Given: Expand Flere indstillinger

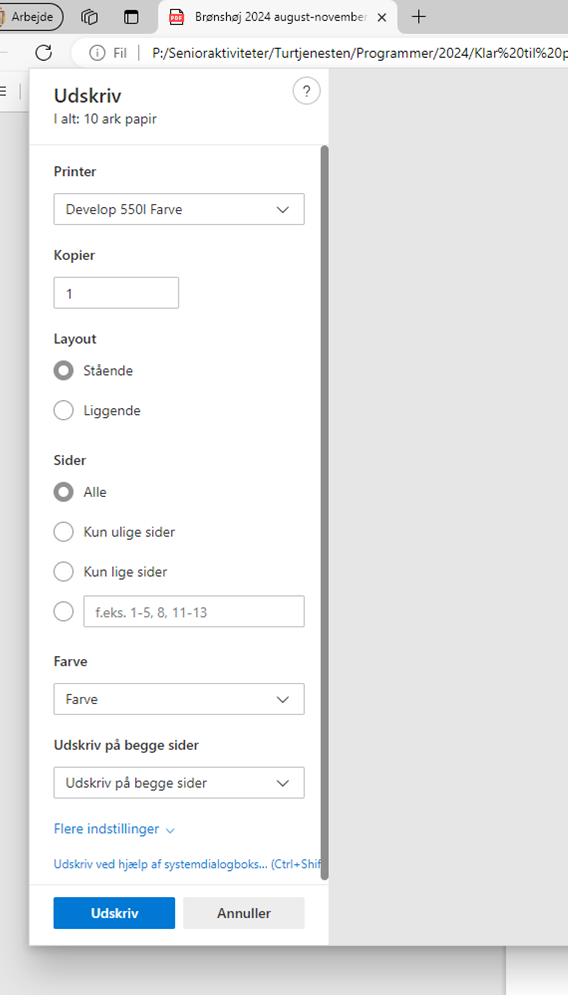Looking at the screenshot, I should [114, 829].
